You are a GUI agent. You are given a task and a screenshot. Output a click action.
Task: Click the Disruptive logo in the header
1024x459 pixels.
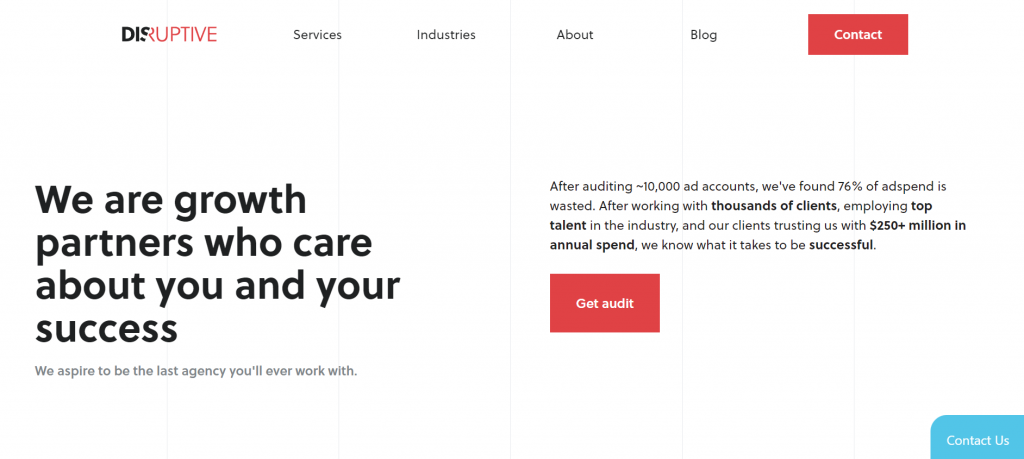coord(169,35)
